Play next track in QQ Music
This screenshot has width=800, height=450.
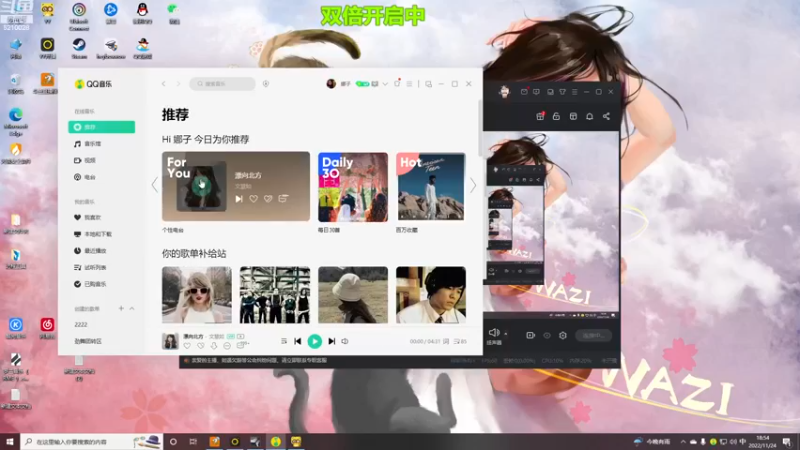click(x=332, y=341)
